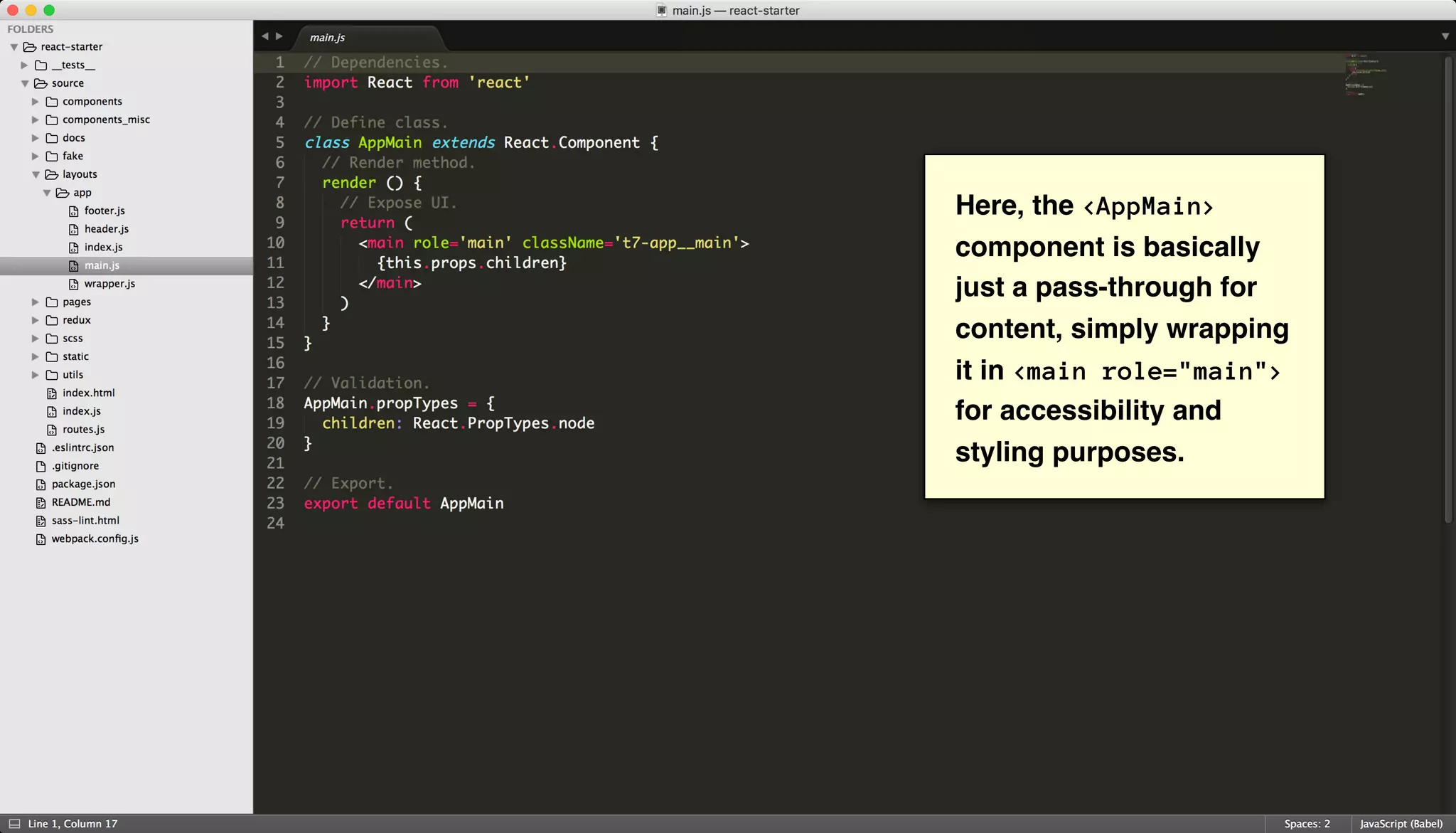This screenshot has width=1456, height=833.
Task: Click the document icon in window title
Action: (662, 10)
